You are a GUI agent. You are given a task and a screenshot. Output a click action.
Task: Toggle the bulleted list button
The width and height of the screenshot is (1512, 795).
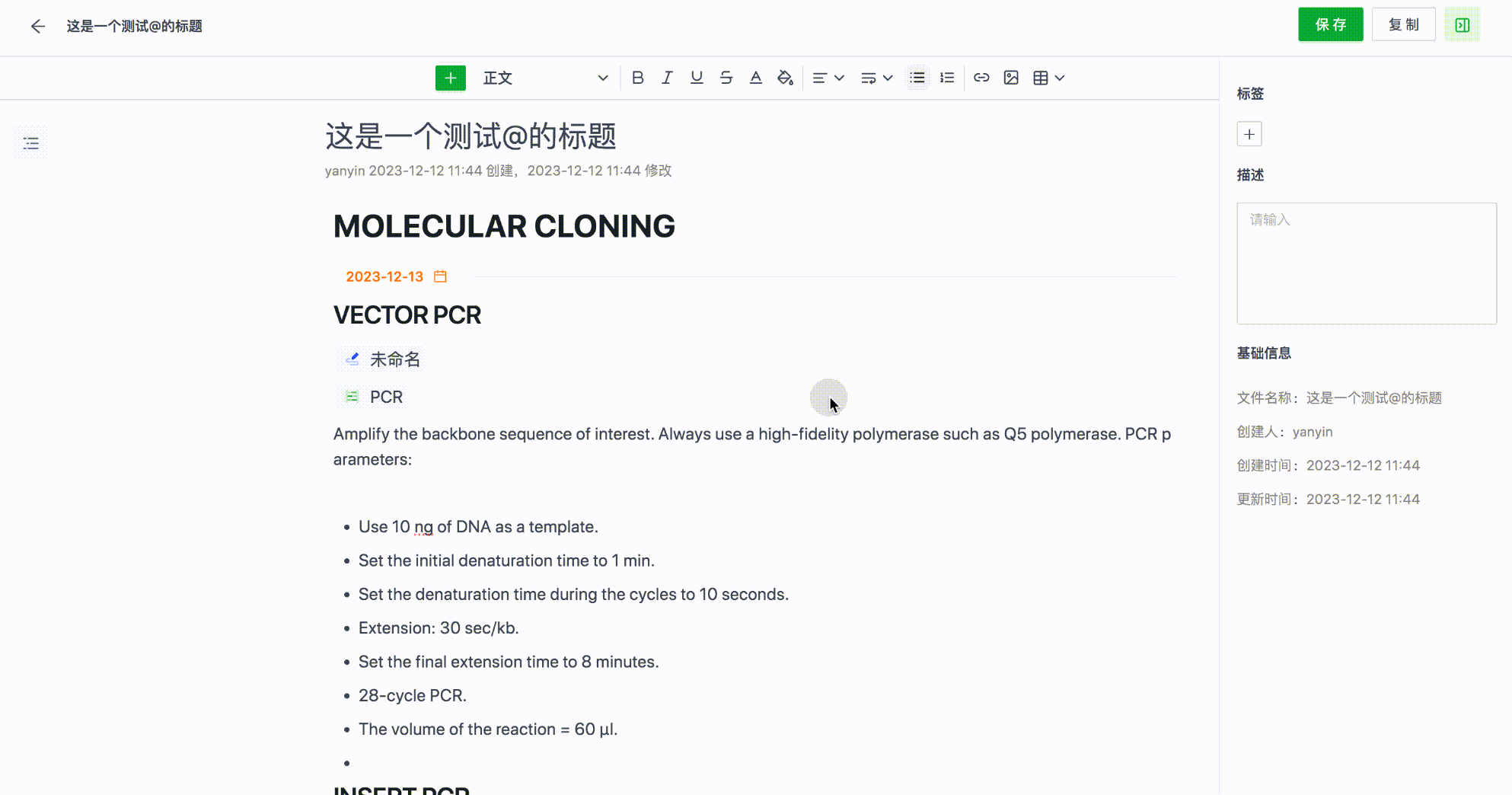pos(917,78)
